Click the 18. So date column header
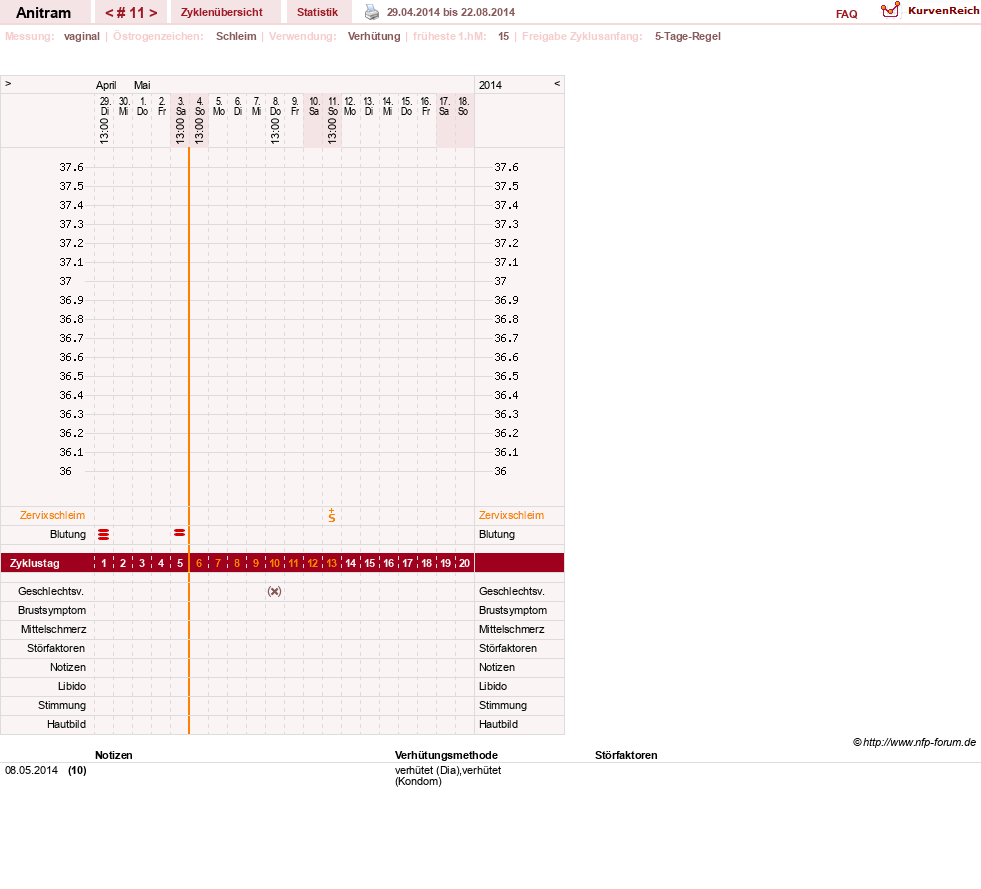Image resolution: width=981 pixels, height=889 pixels. 463,106
